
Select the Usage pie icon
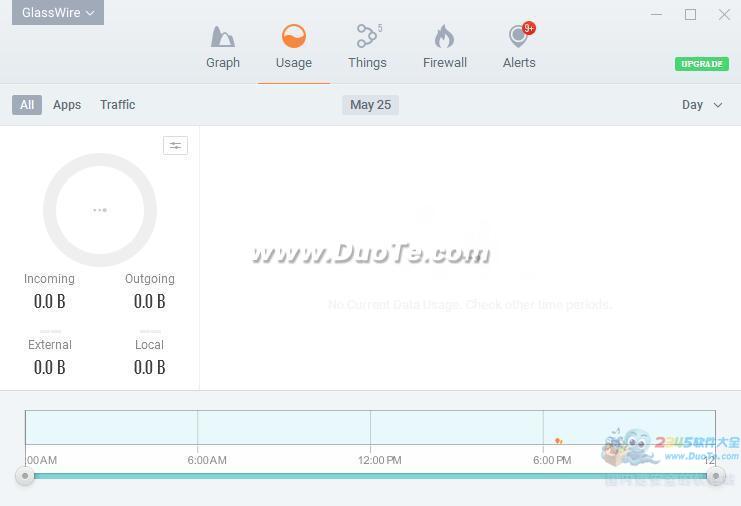(x=293, y=37)
